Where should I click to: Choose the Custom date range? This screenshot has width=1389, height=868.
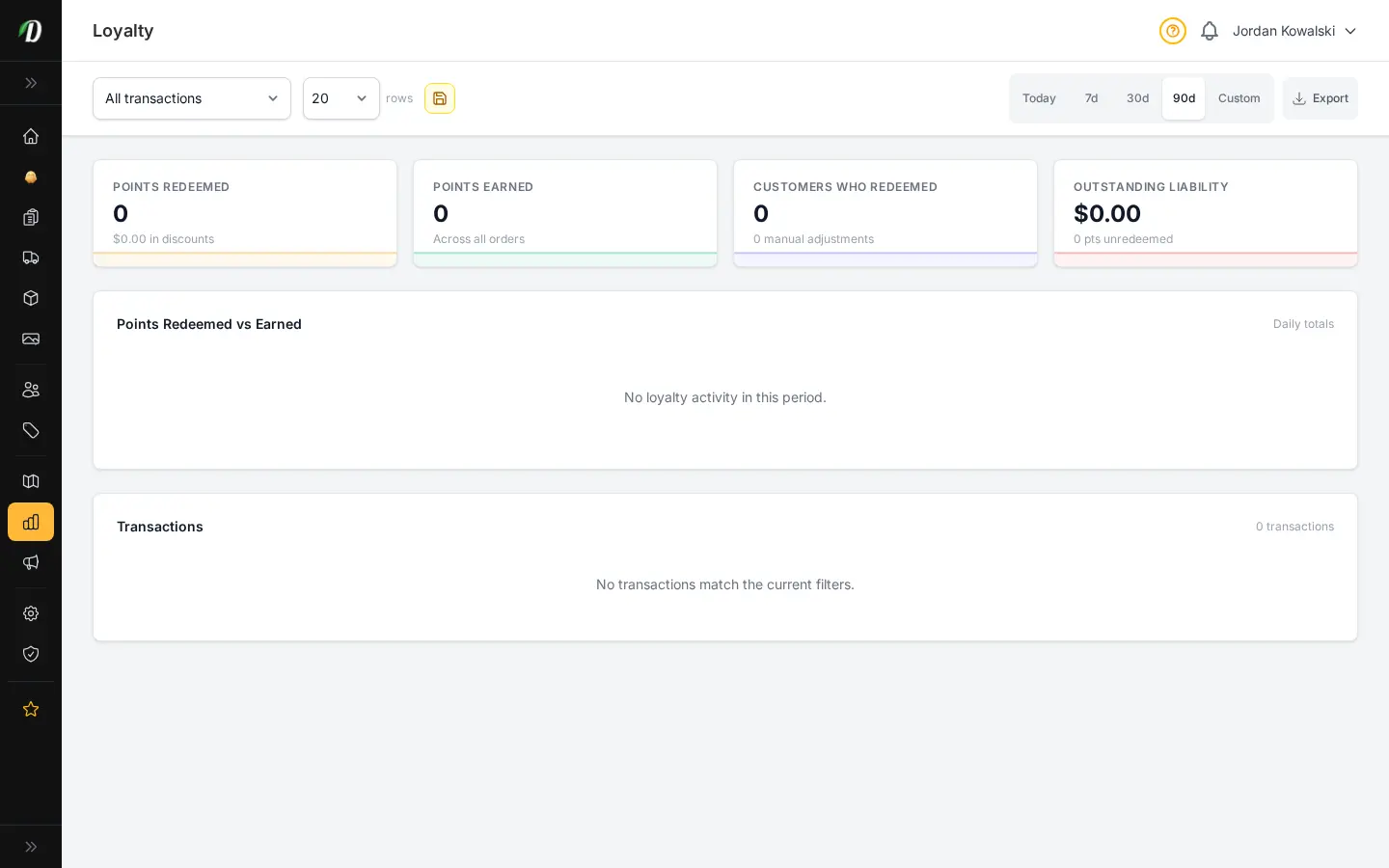pyautogui.click(x=1239, y=98)
